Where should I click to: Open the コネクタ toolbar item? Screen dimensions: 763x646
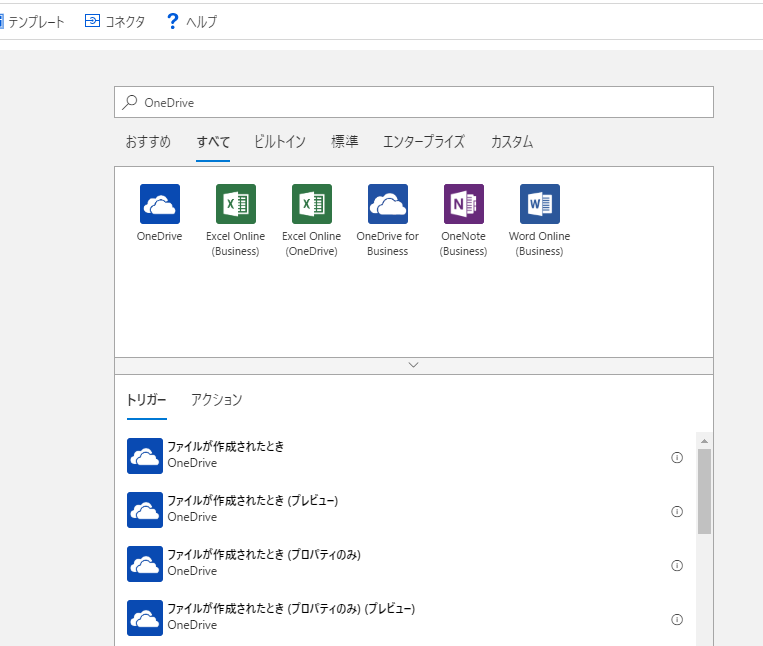(x=115, y=21)
